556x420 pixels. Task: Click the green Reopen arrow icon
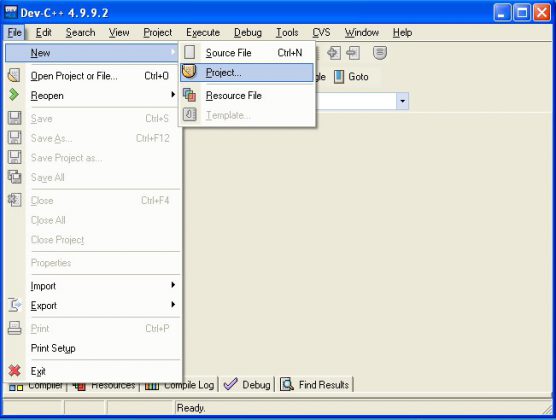(x=14, y=95)
